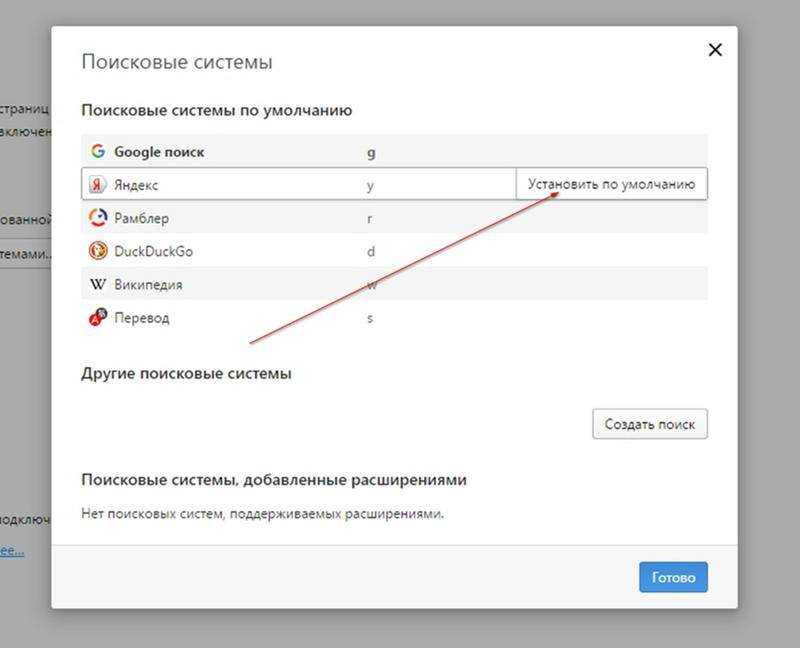Click the Google search engine icon
Screen dimensions: 800x648
98,151
